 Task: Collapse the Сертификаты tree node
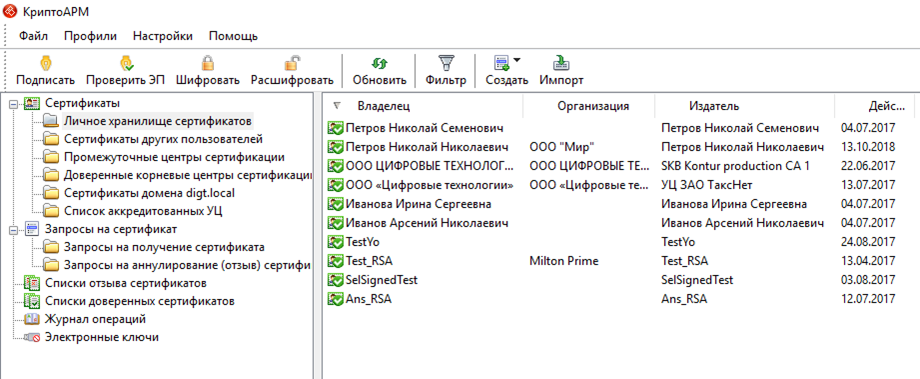point(13,104)
